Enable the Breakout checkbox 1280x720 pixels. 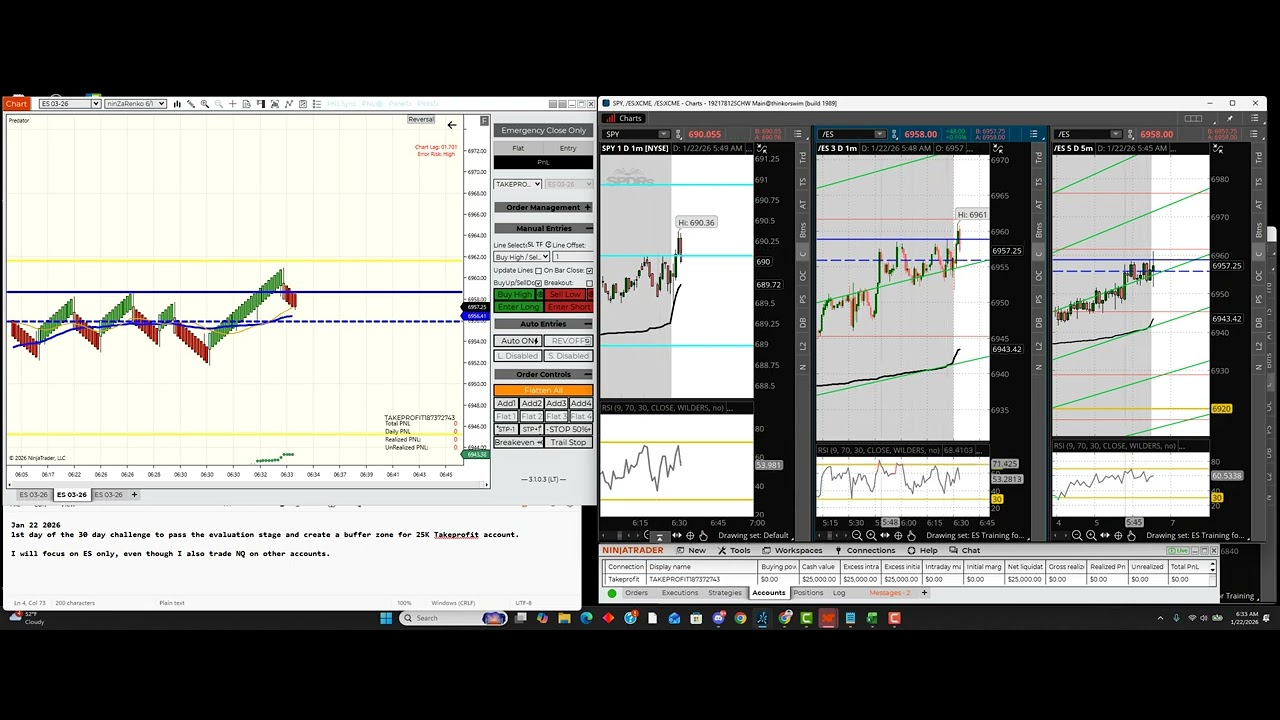tap(589, 283)
